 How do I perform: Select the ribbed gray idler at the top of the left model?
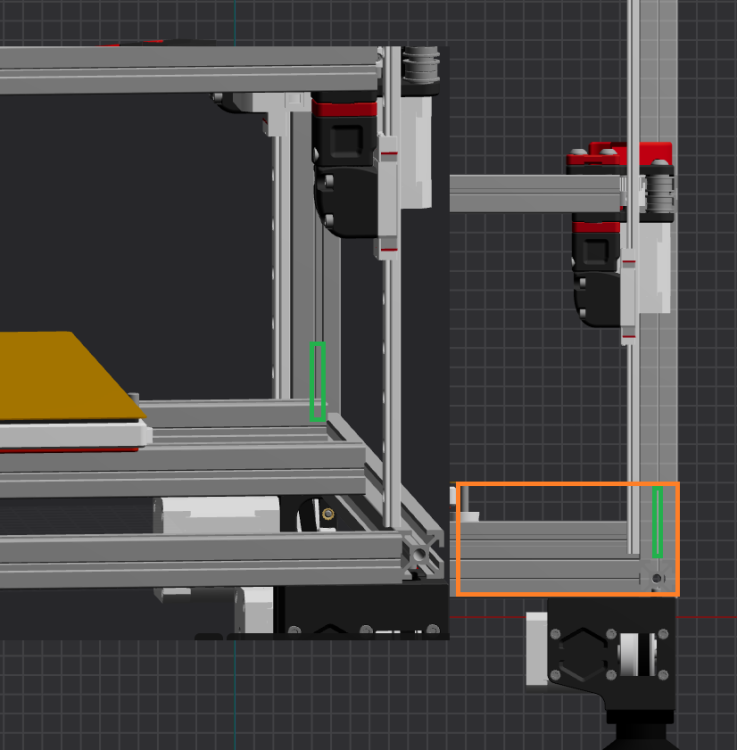[421, 64]
